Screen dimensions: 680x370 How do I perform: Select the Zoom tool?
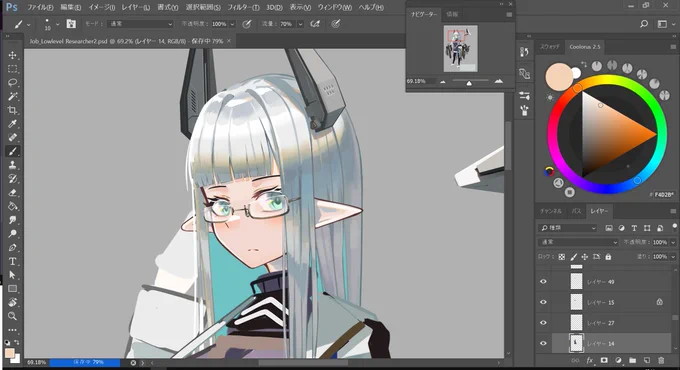[12, 316]
